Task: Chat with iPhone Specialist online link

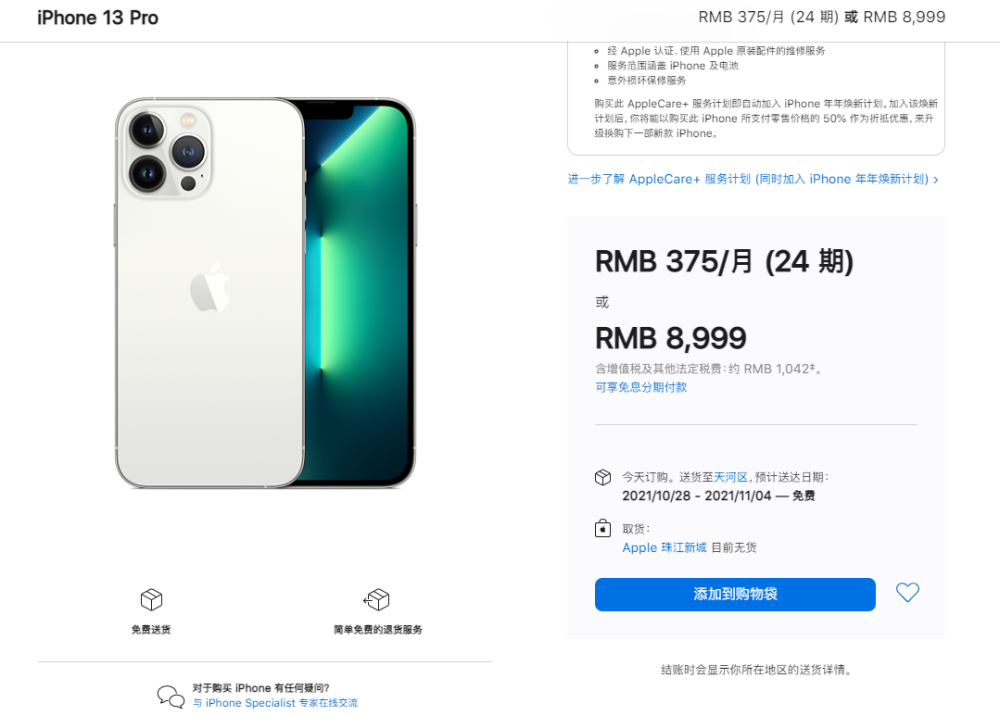Action: (275, 703)
